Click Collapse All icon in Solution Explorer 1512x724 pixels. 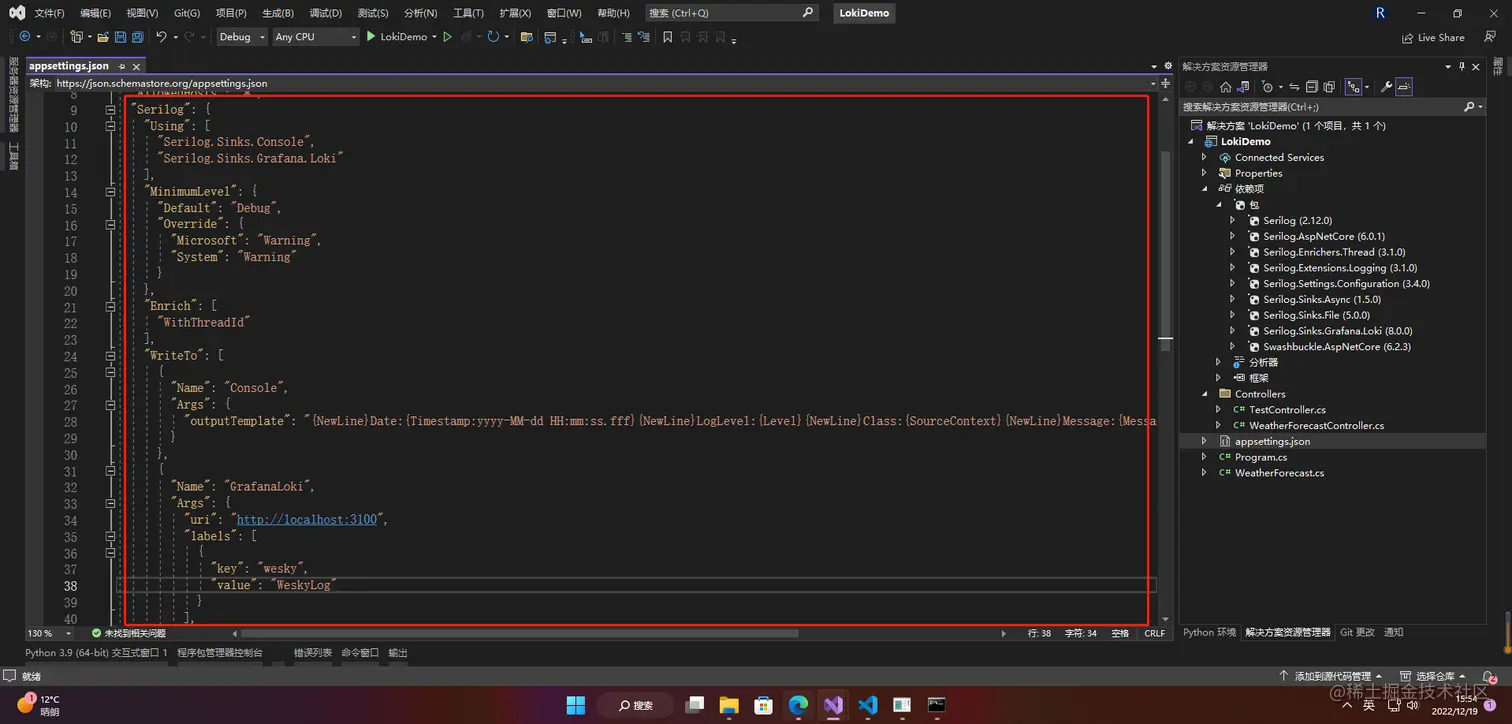1312,87
